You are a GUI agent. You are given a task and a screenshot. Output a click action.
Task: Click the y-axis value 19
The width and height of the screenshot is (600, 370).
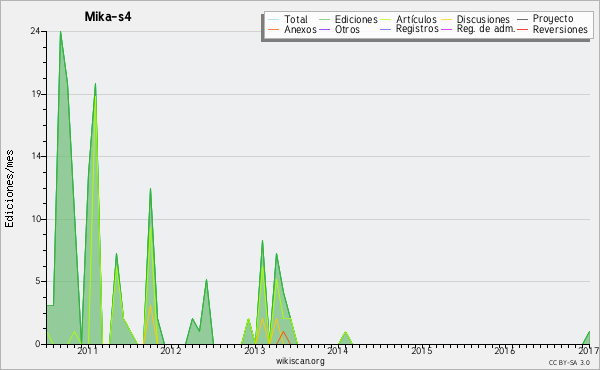tap(36, 94)
